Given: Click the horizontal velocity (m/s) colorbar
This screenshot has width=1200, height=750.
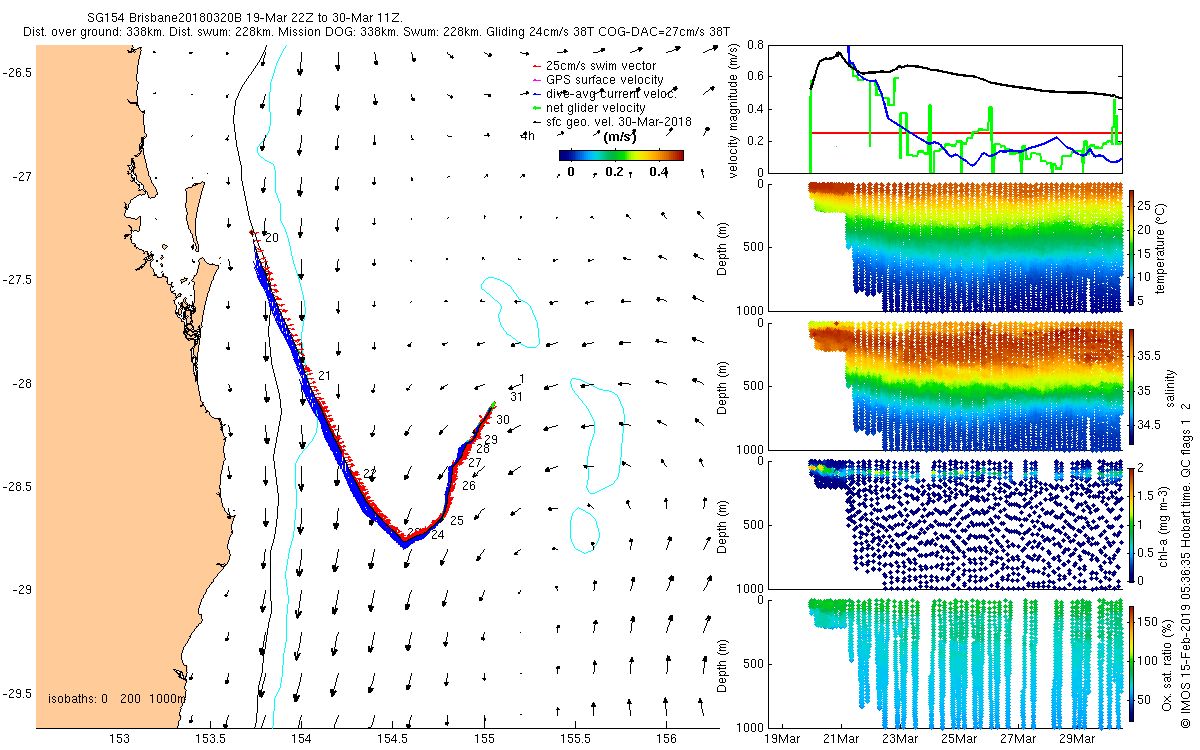Looking at the screenshot, I should click(621, 155).
